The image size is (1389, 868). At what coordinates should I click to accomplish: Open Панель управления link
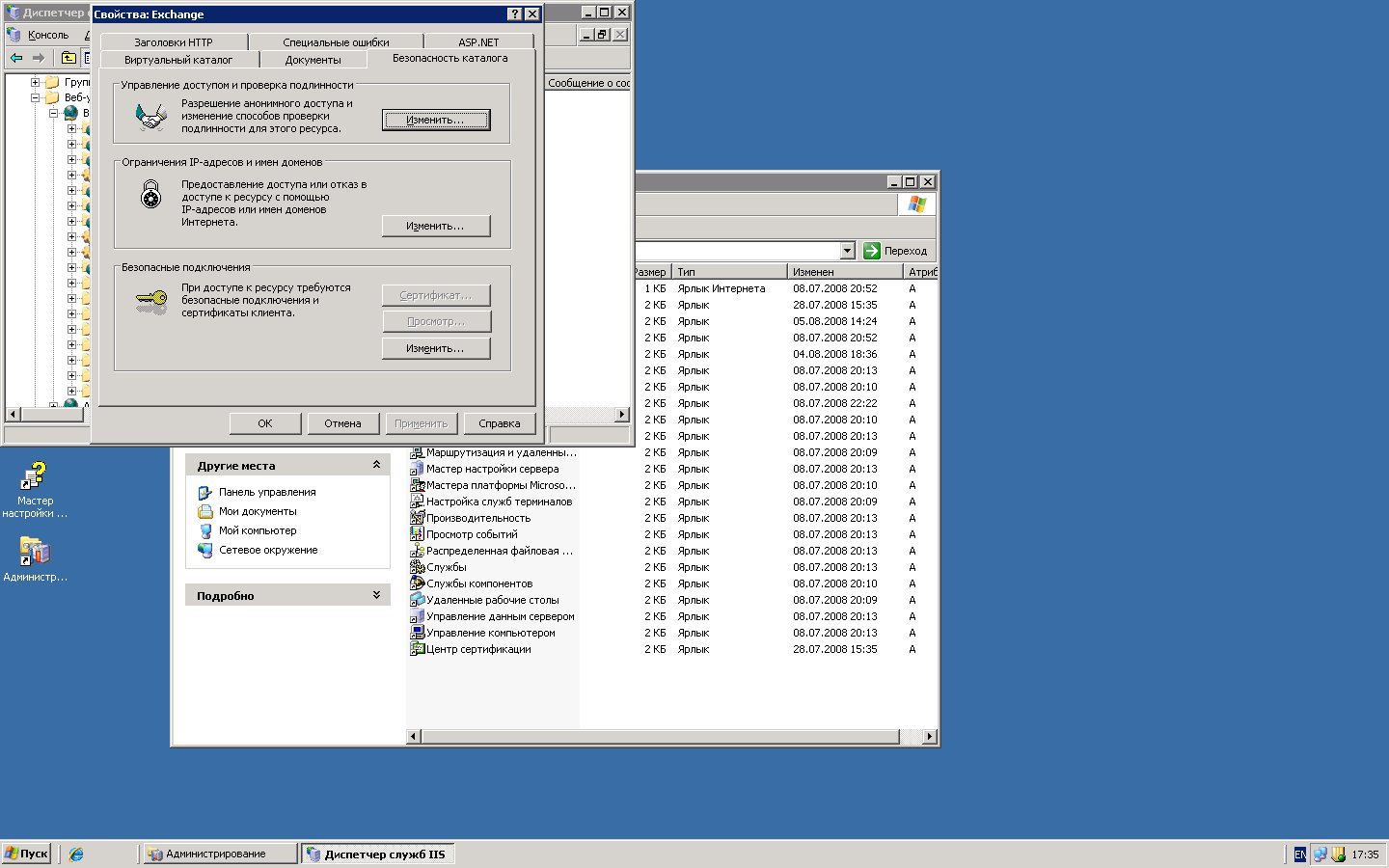[x=266, y=492]
